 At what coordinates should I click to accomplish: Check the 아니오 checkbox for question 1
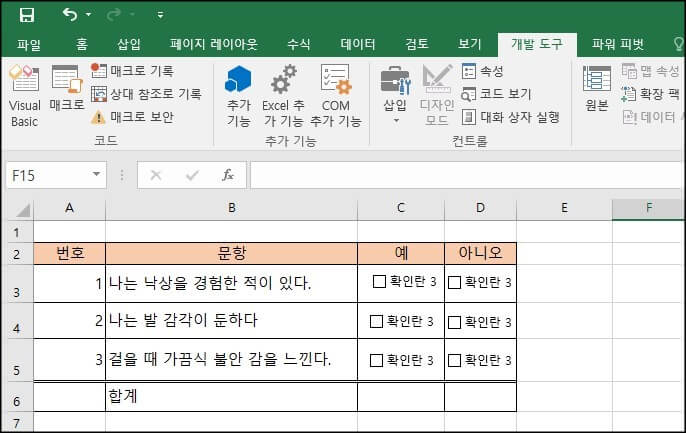(454, 283)
